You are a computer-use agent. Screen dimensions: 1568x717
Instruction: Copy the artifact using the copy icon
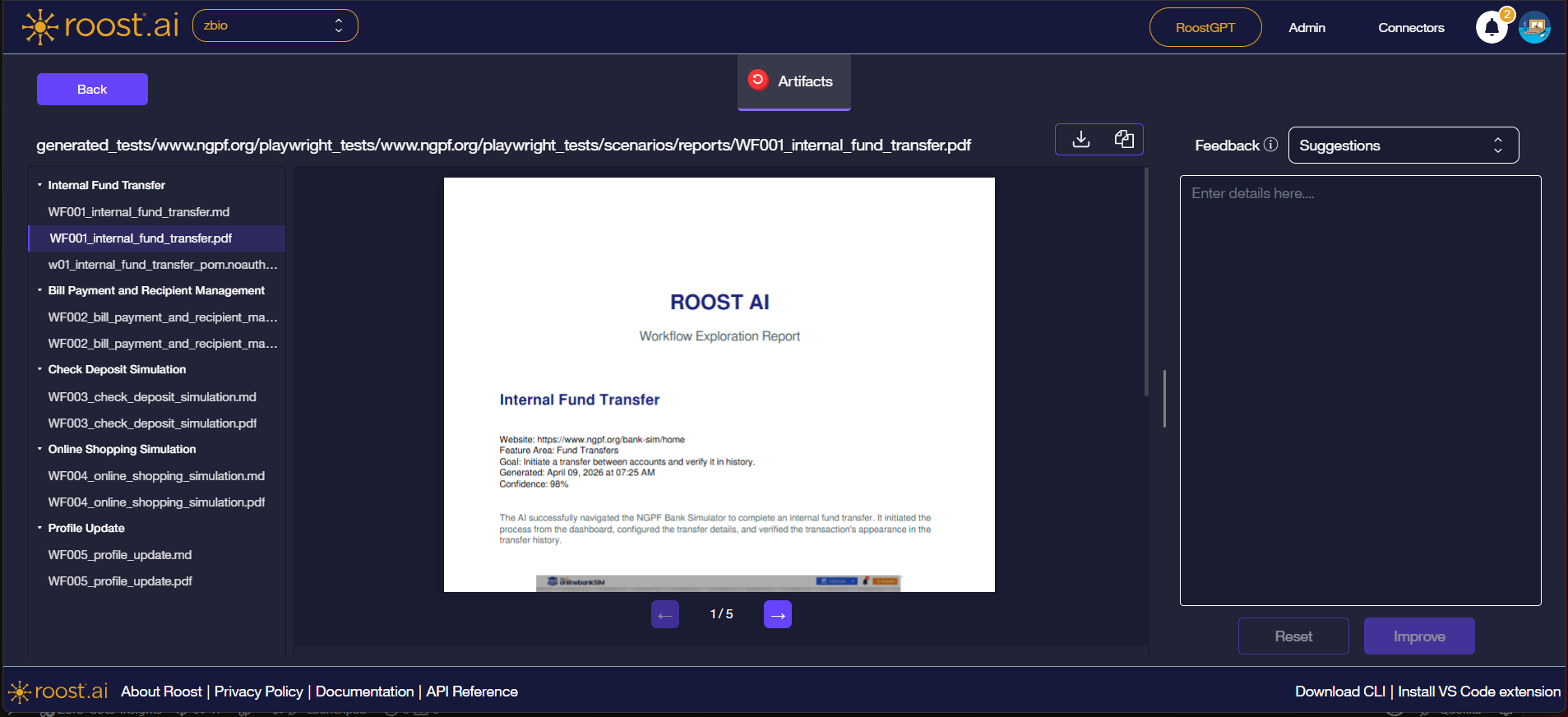pos(1124,139)
